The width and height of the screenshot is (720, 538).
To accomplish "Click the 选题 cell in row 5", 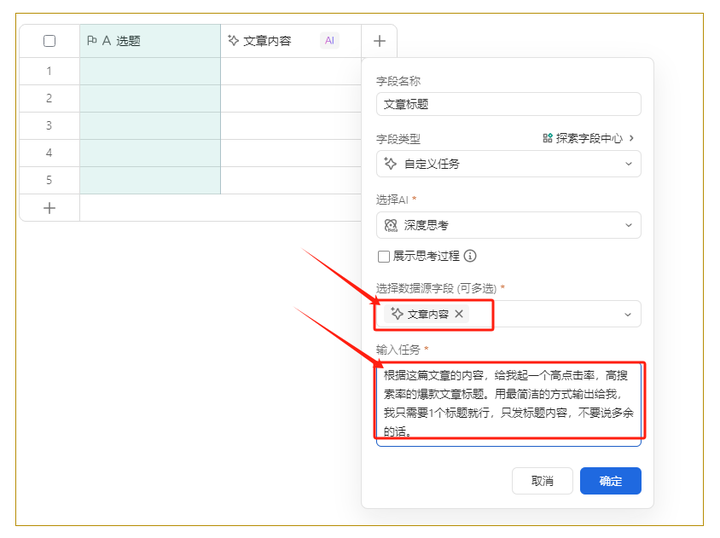I will (x=150, y=180).
